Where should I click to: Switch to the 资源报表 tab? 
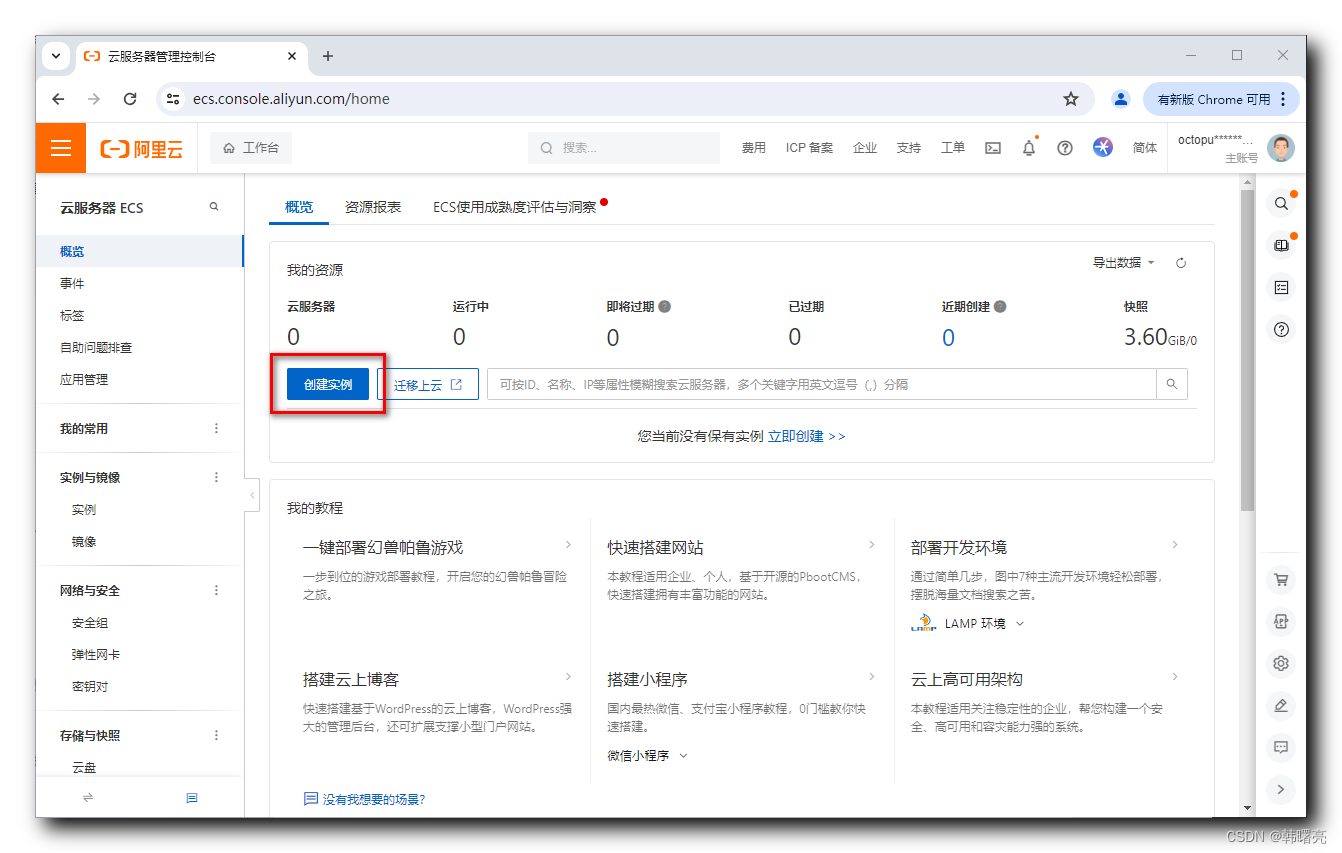pos(372,207)
